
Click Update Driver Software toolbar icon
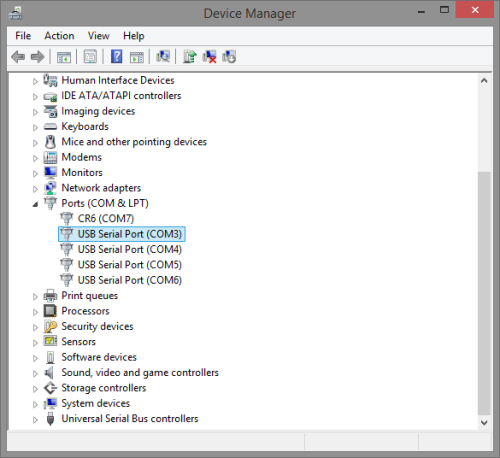190,57
